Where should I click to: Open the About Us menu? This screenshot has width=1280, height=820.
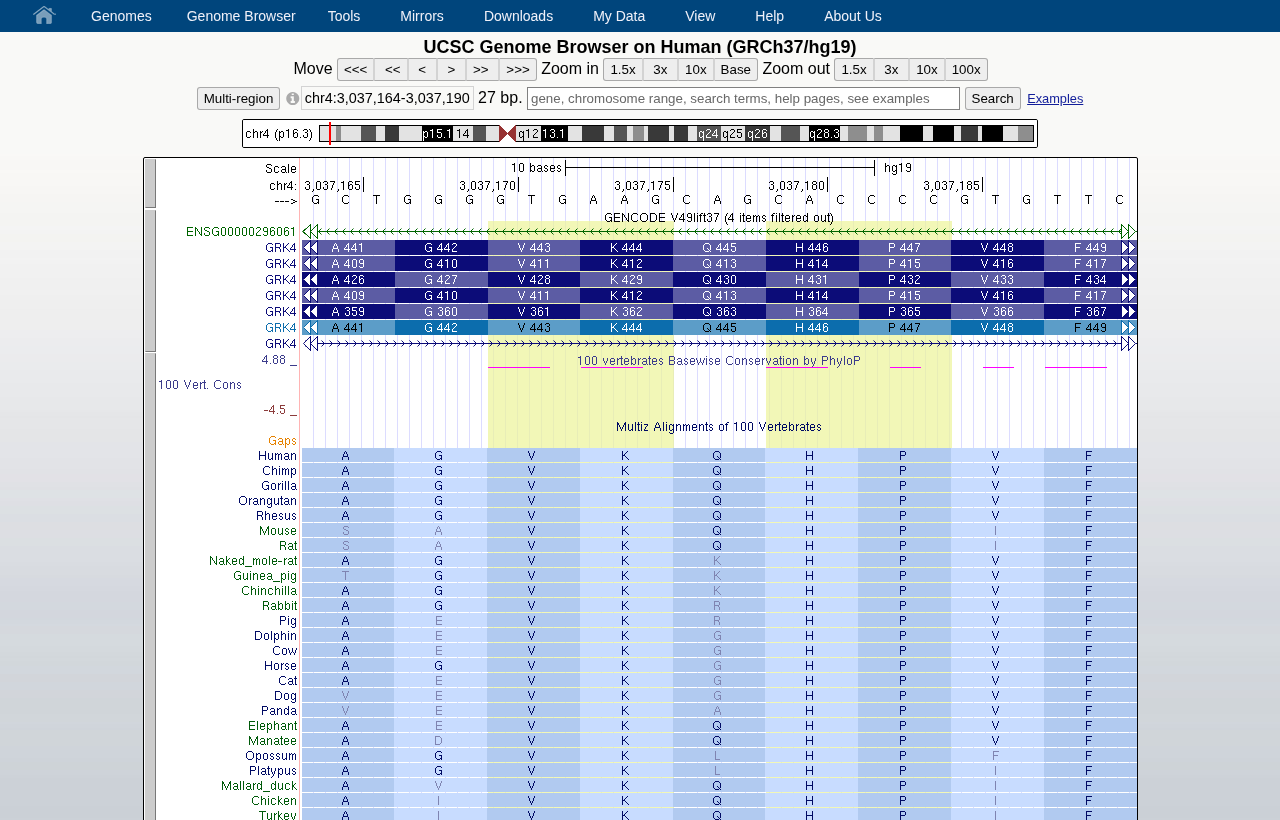click(853, 16)
